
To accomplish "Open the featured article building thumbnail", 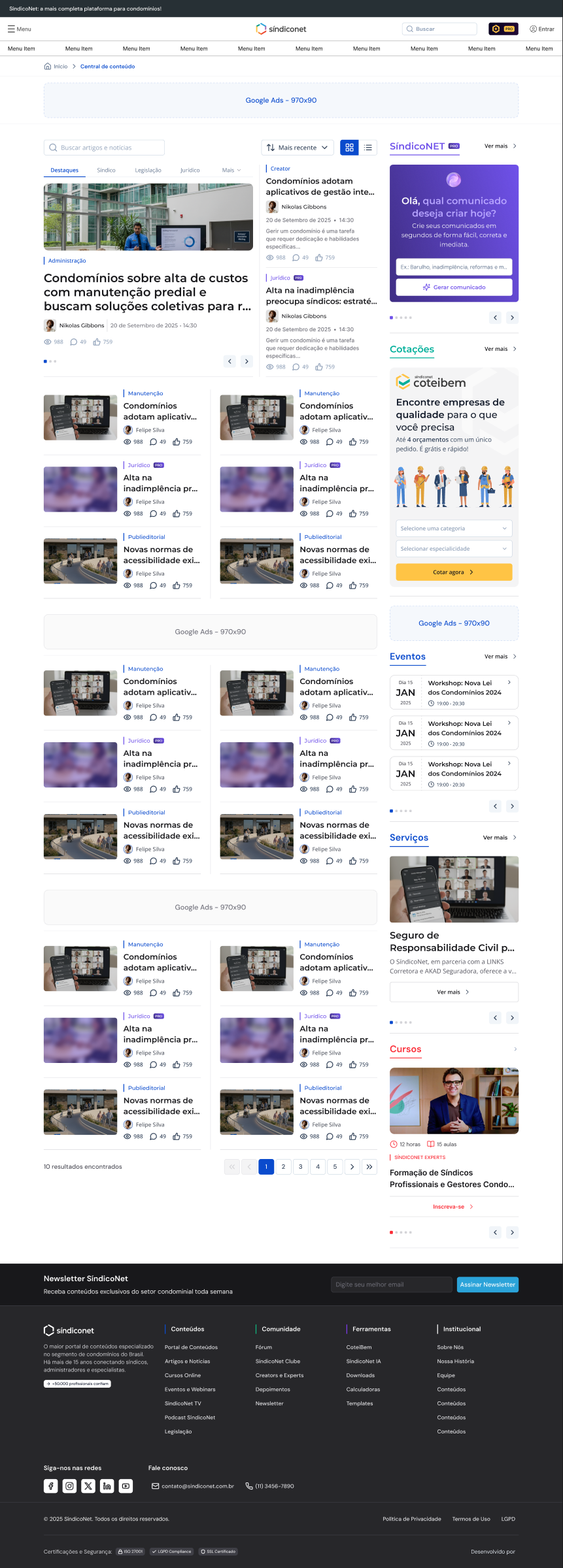I will pyautogui.click(x=148, y=217).
